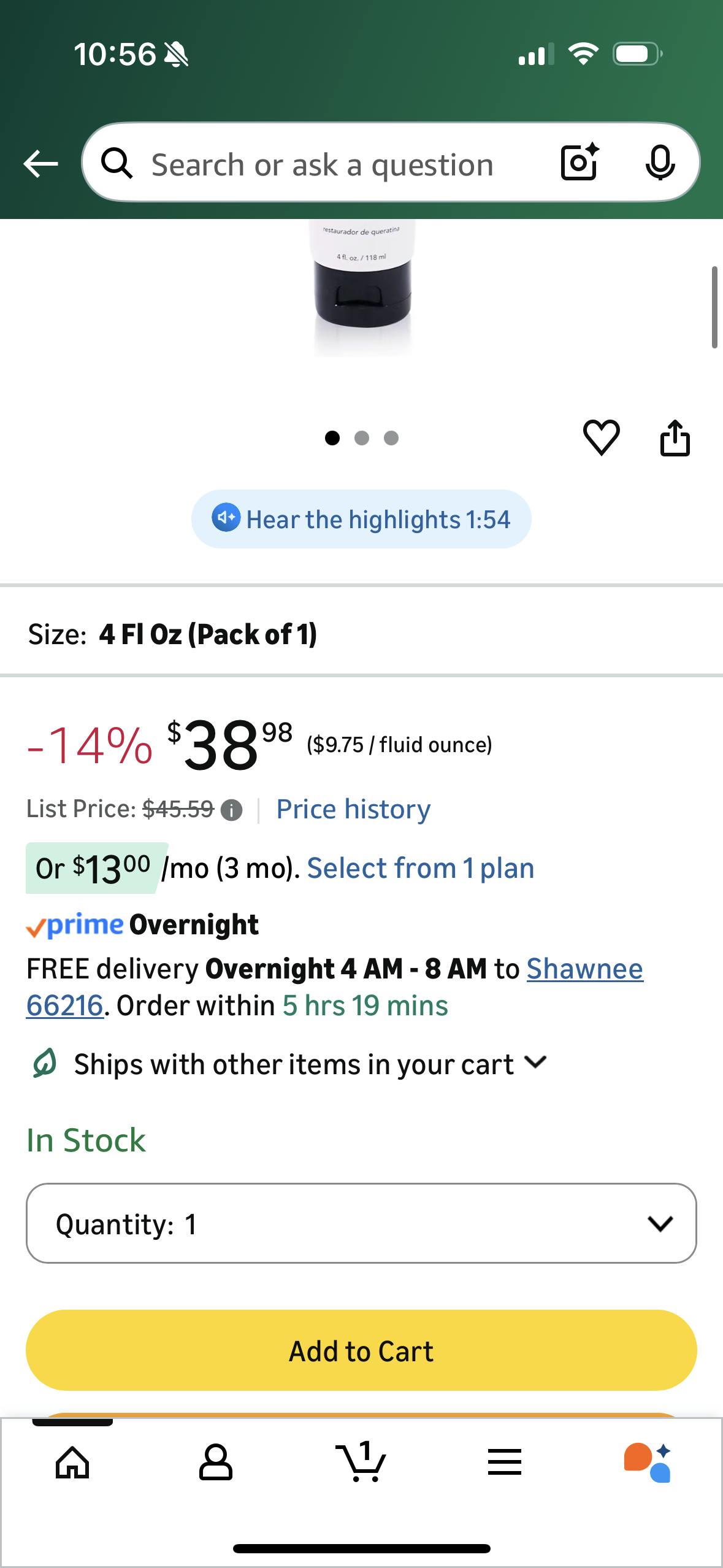
Task: Open camera lens search icon
Action: click(x=580, y=163)
